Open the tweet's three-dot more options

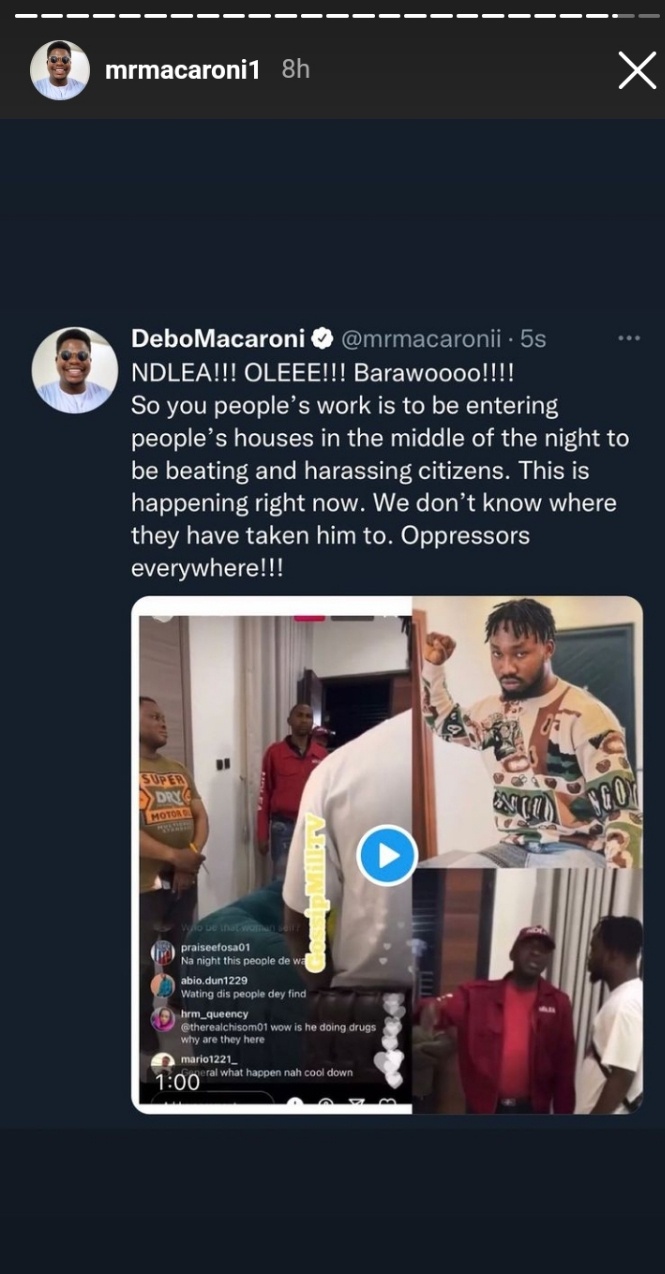click(x=629, y=339)
